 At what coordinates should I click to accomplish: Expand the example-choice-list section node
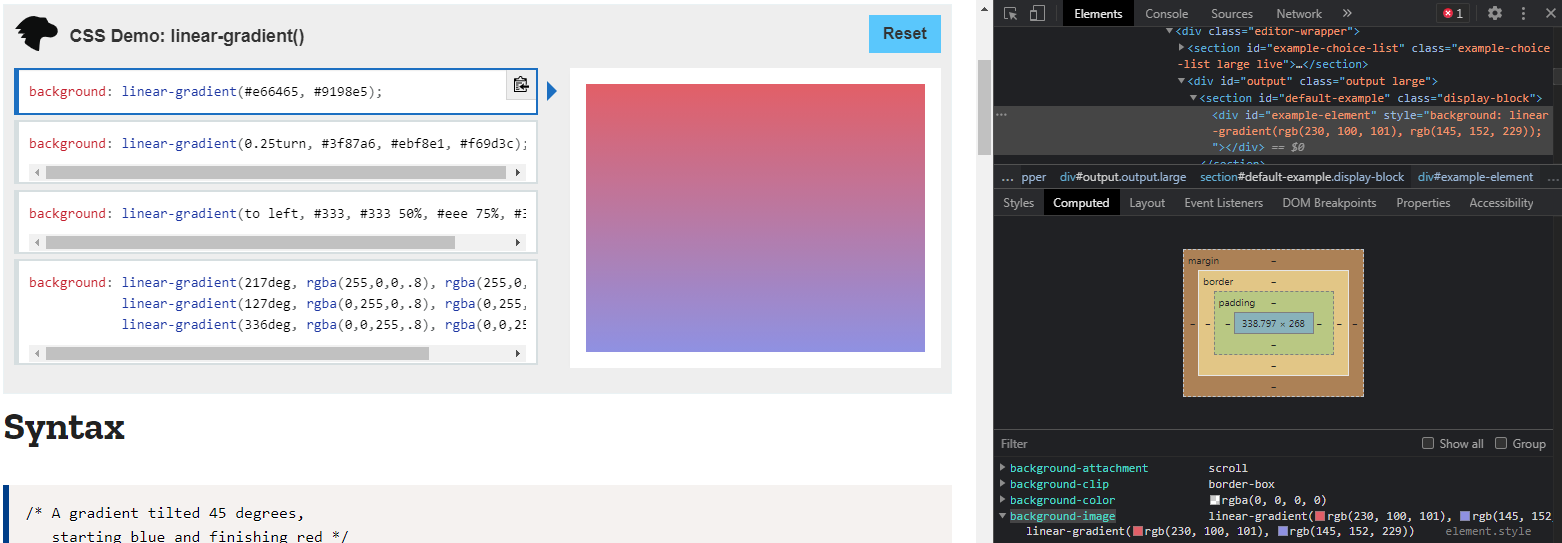pyautogui.click(x=1182, y=48)
